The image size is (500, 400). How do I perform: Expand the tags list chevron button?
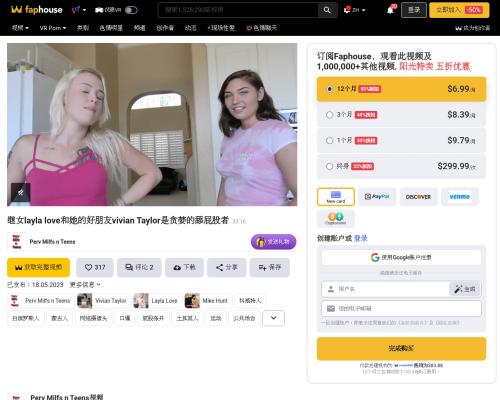tap(273, 318)
